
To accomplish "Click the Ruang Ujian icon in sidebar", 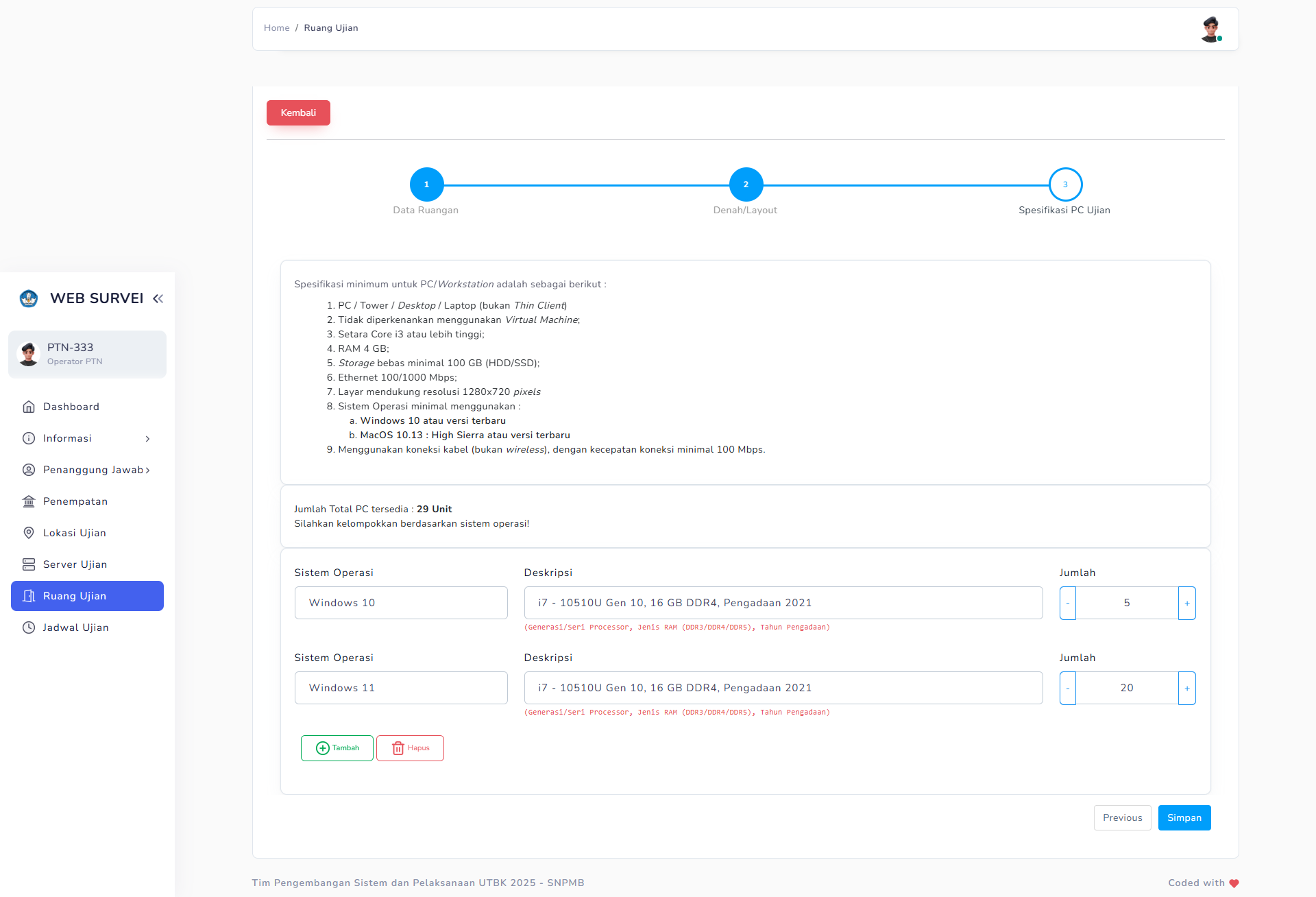I will click(x=28, y=596).
